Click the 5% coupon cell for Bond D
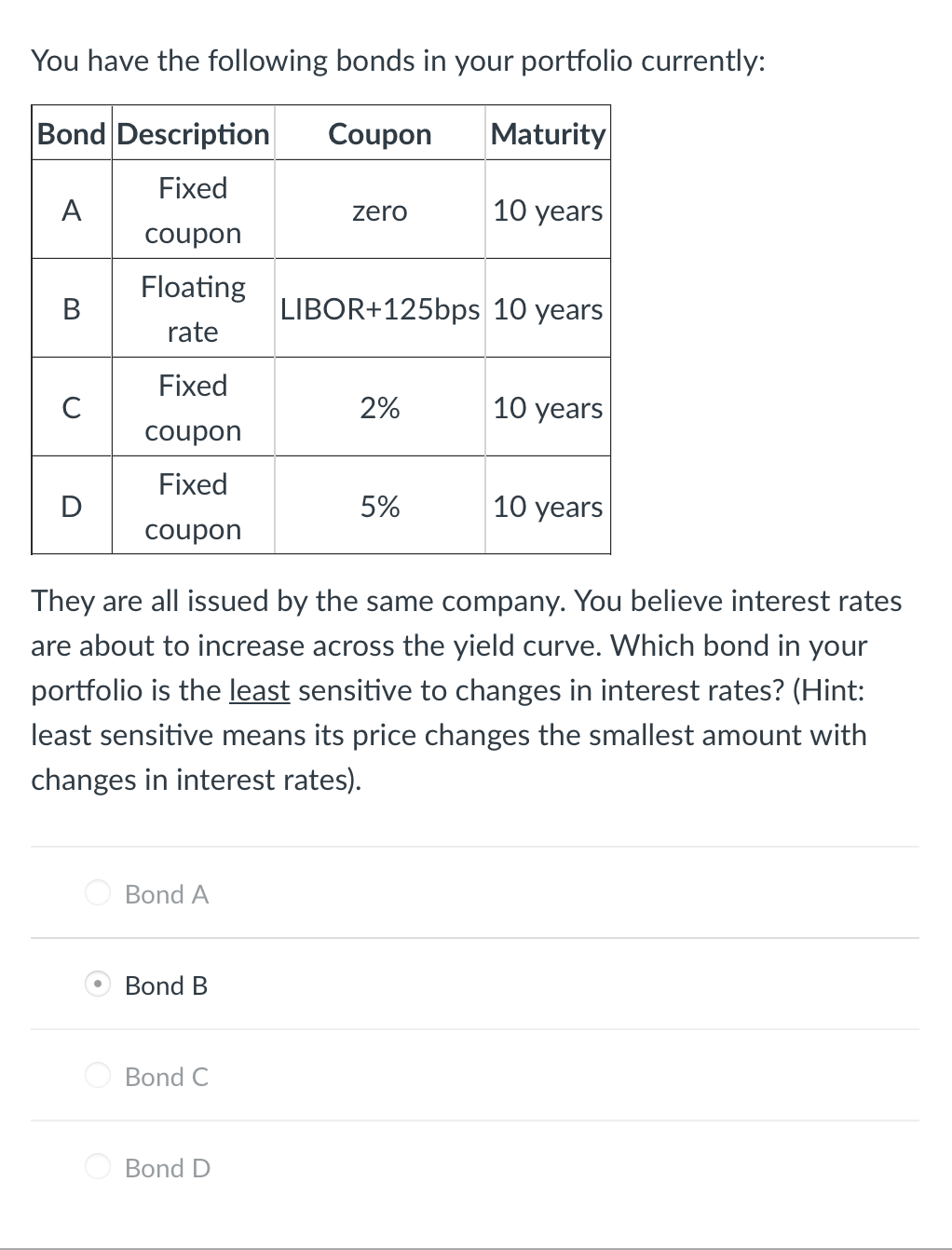952x1250 pixels. pyautogui.click(x=379, y=507)
